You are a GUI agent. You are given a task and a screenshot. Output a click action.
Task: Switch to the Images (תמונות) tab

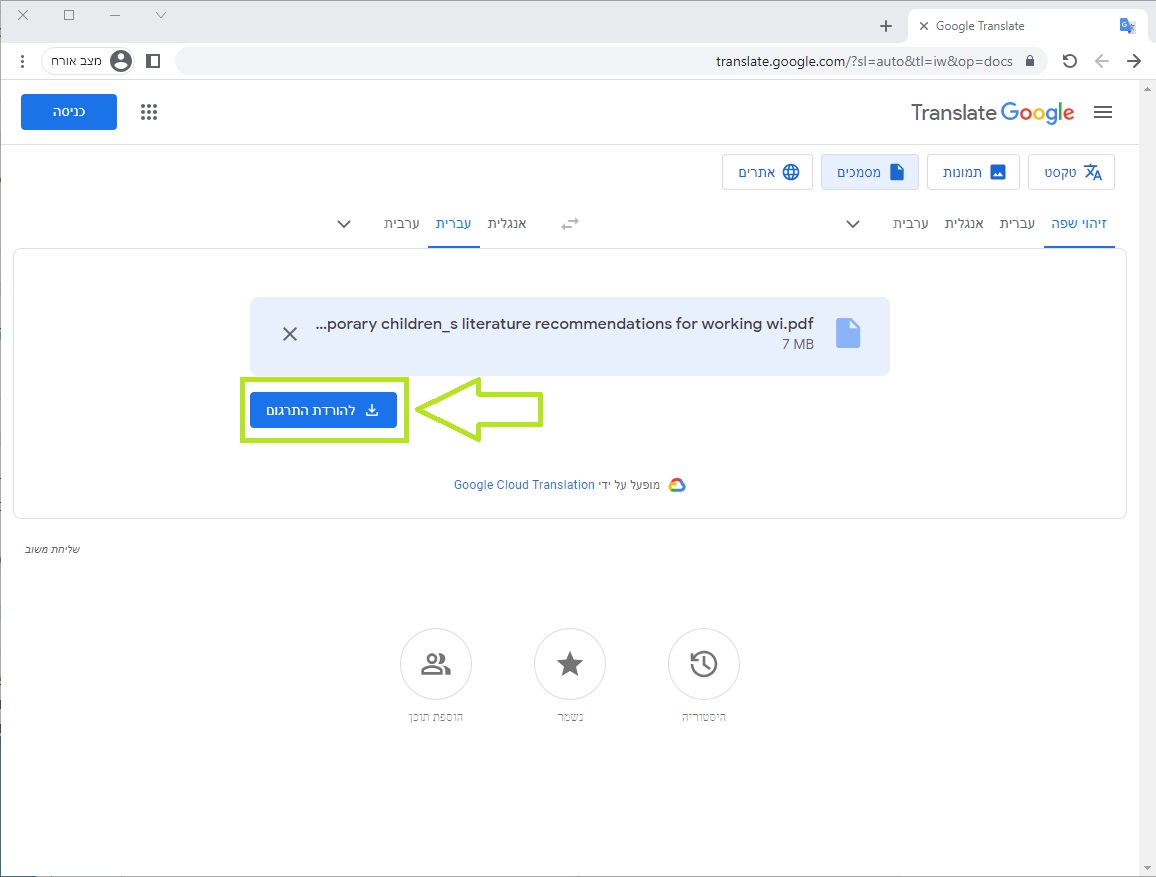click(973, 172)
